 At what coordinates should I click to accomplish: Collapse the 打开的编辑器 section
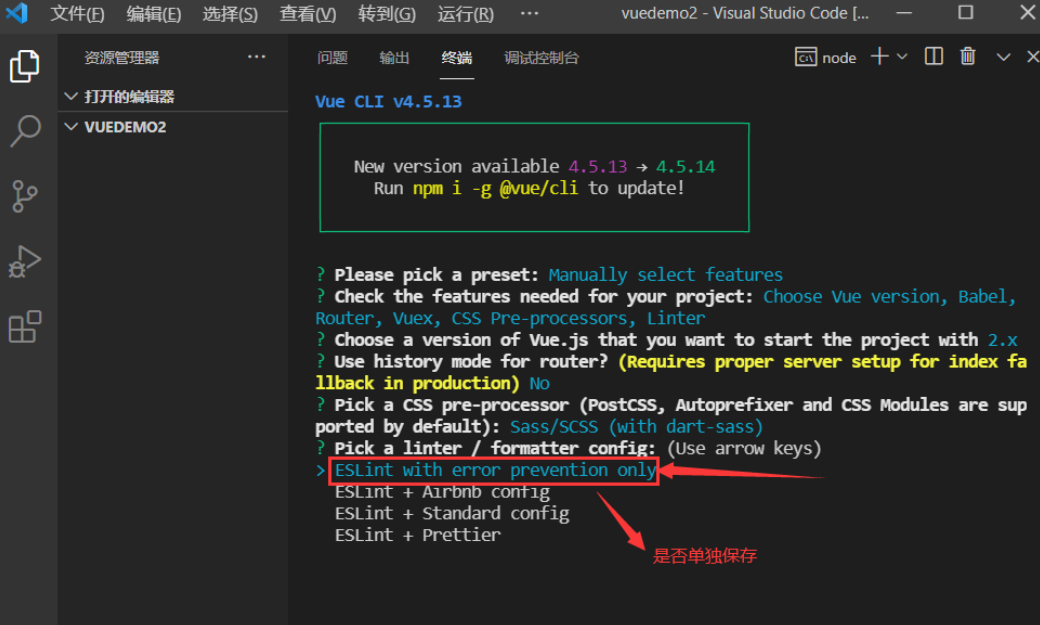(x=71, y=95)
